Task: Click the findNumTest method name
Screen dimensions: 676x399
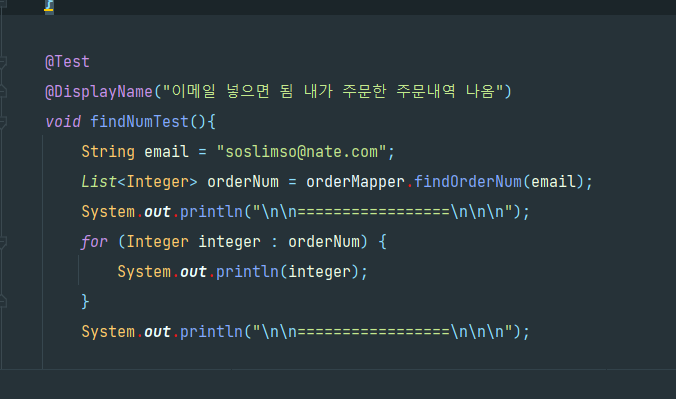Action: [x=139, y=122]
